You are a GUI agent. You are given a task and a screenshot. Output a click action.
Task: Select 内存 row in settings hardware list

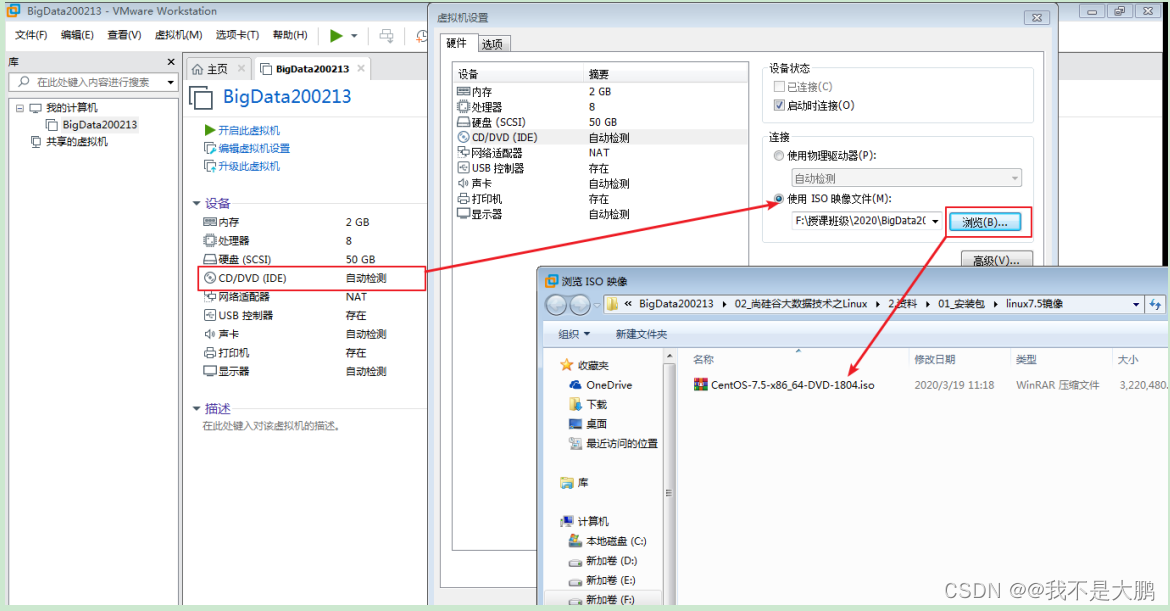(x=600, y=92)
